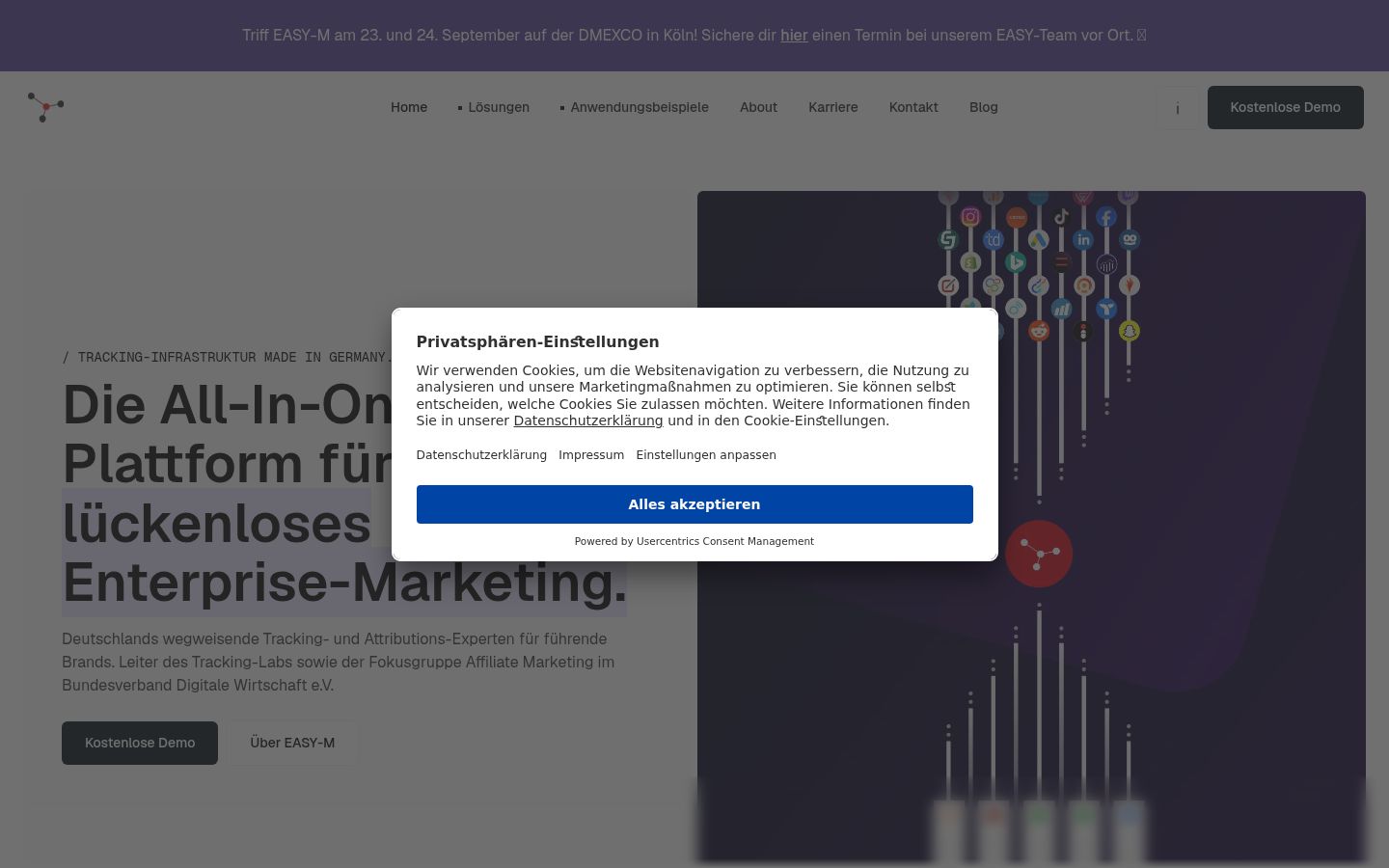Accept all cookies with Alles akzeptieren
1389x868 pixels.
[694, 504]
